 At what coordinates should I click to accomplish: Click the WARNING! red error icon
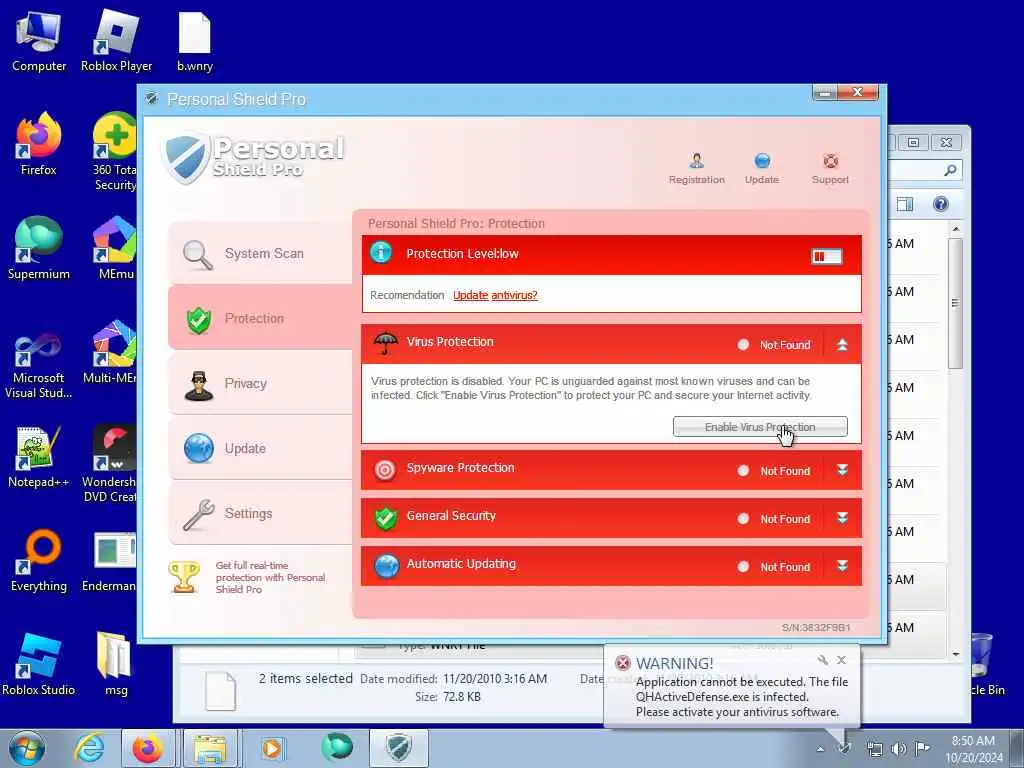623,664
